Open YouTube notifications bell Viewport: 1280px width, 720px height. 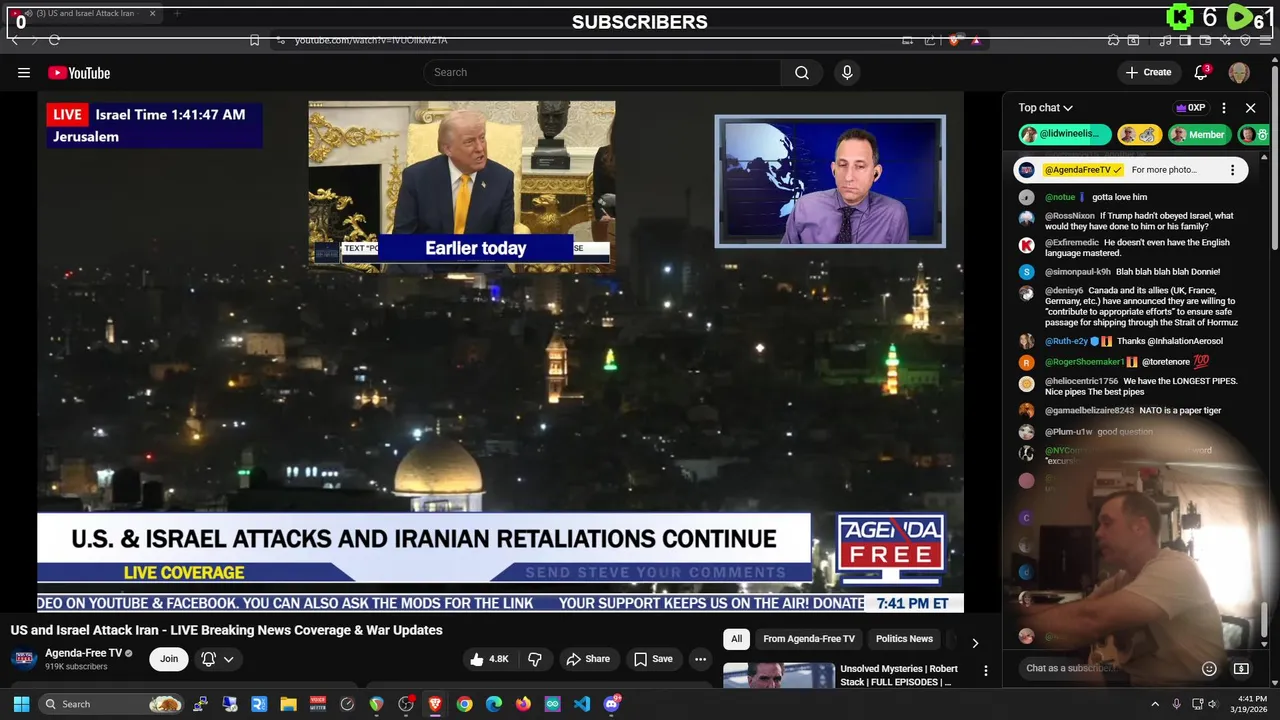point(1202,72)
